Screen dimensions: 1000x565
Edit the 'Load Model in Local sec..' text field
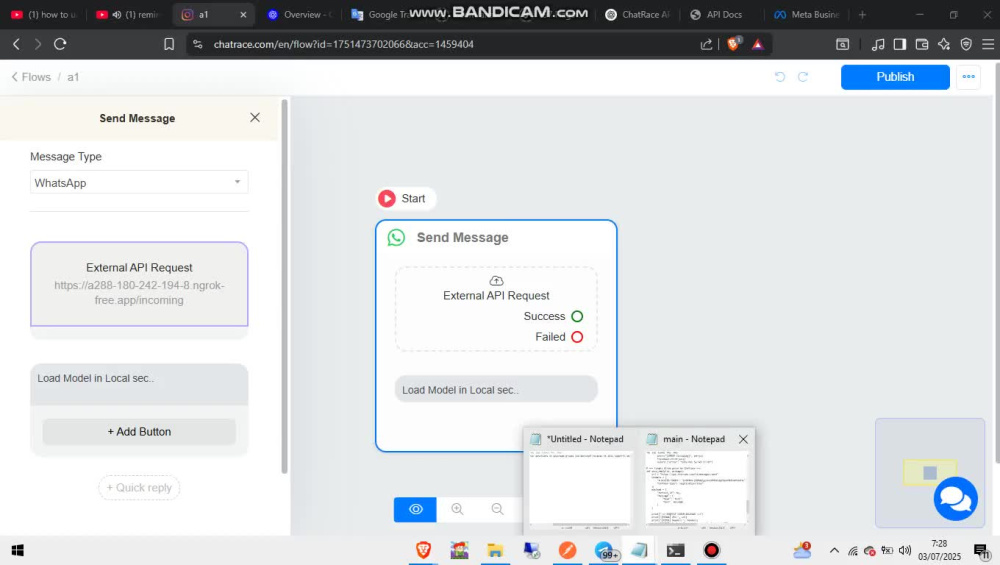tap(139, 385)
